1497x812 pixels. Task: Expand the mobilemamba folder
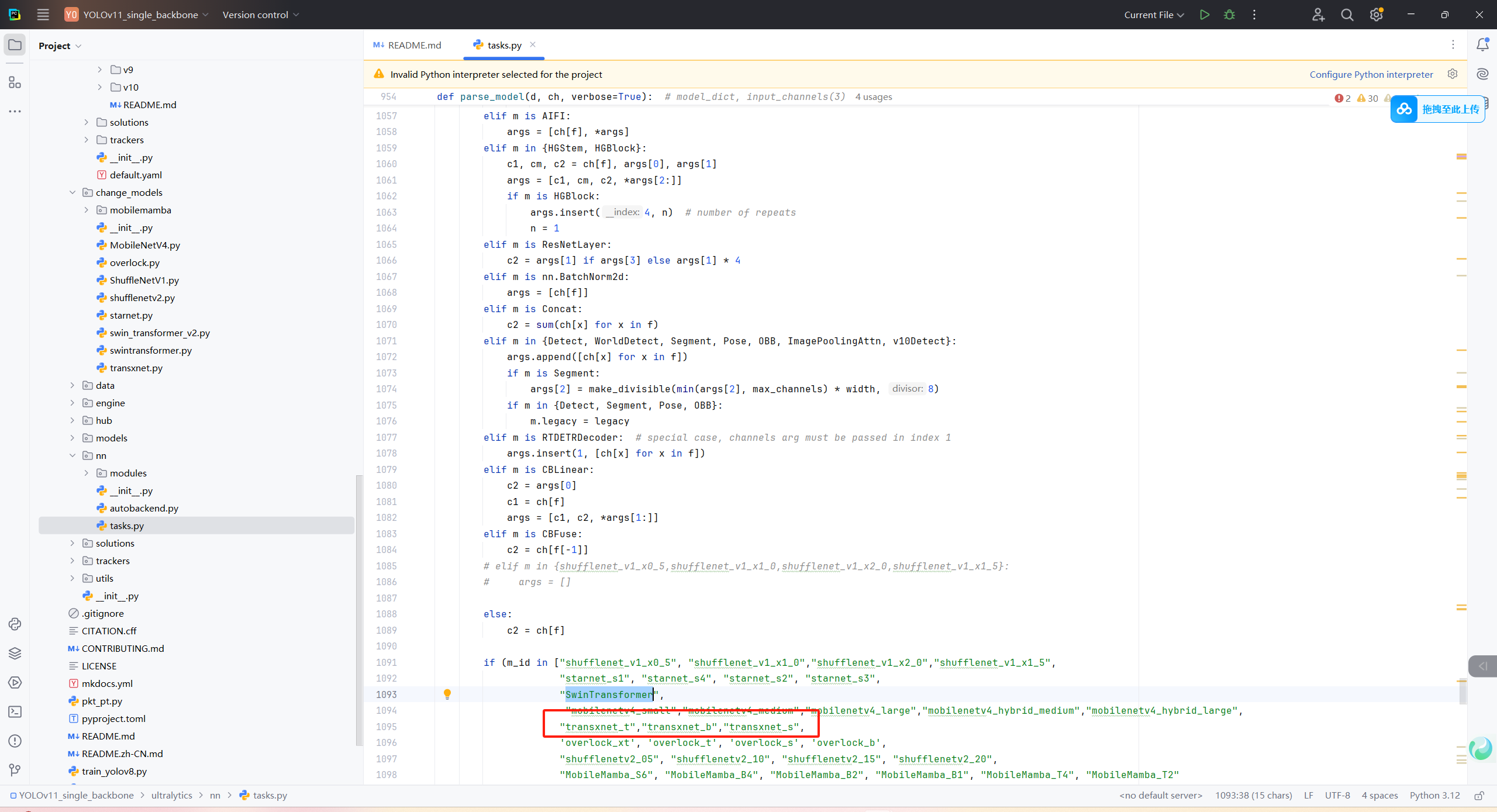pos(87,210)
